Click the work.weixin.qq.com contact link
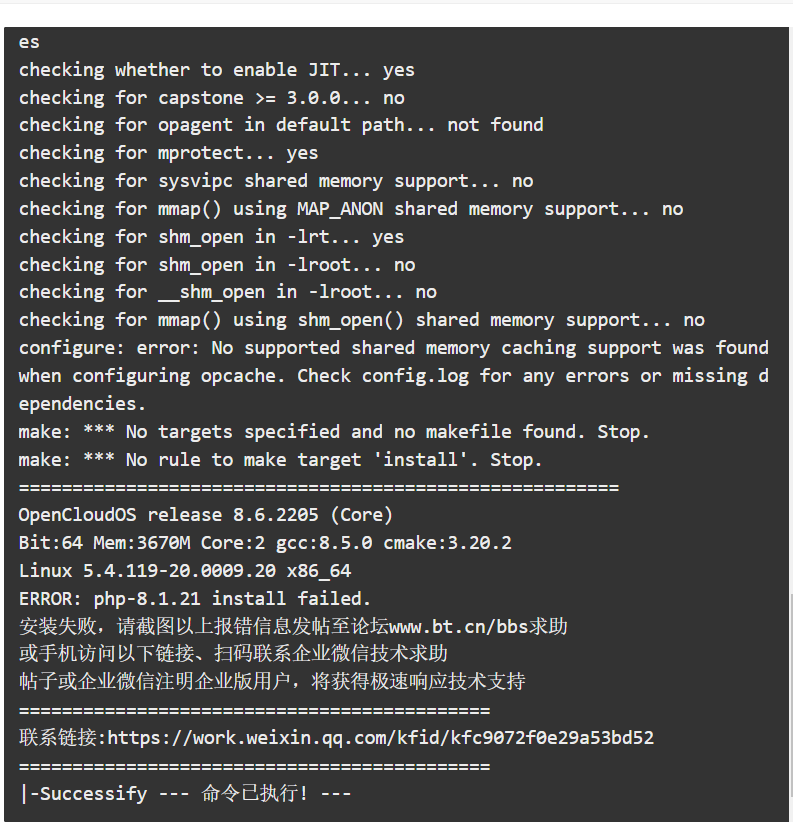The image size is (793, 825). 380,738
